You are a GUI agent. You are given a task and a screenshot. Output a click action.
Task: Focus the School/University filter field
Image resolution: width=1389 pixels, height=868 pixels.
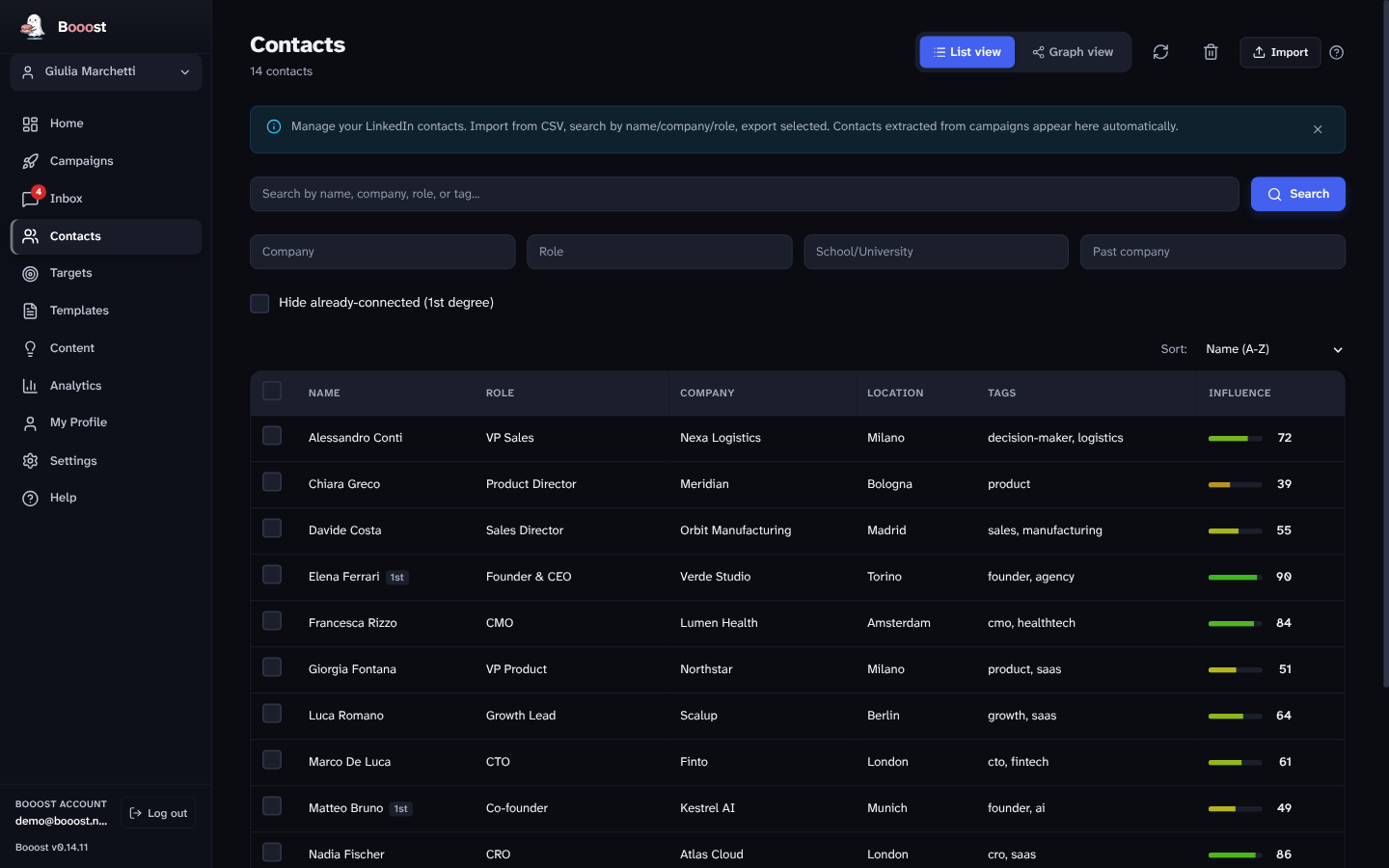[936, 252]
